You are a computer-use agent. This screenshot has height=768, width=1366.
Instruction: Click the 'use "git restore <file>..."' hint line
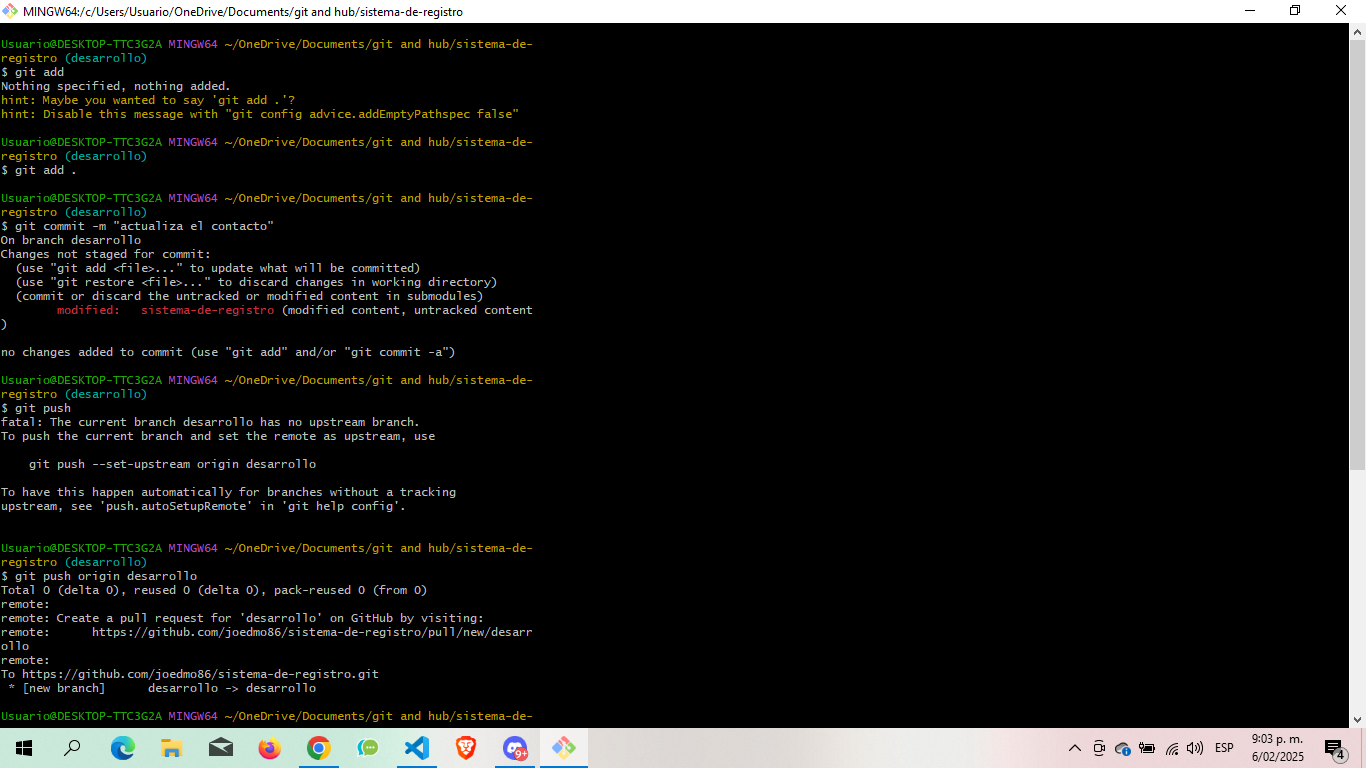pyautogui.click(x=256, y=282)
